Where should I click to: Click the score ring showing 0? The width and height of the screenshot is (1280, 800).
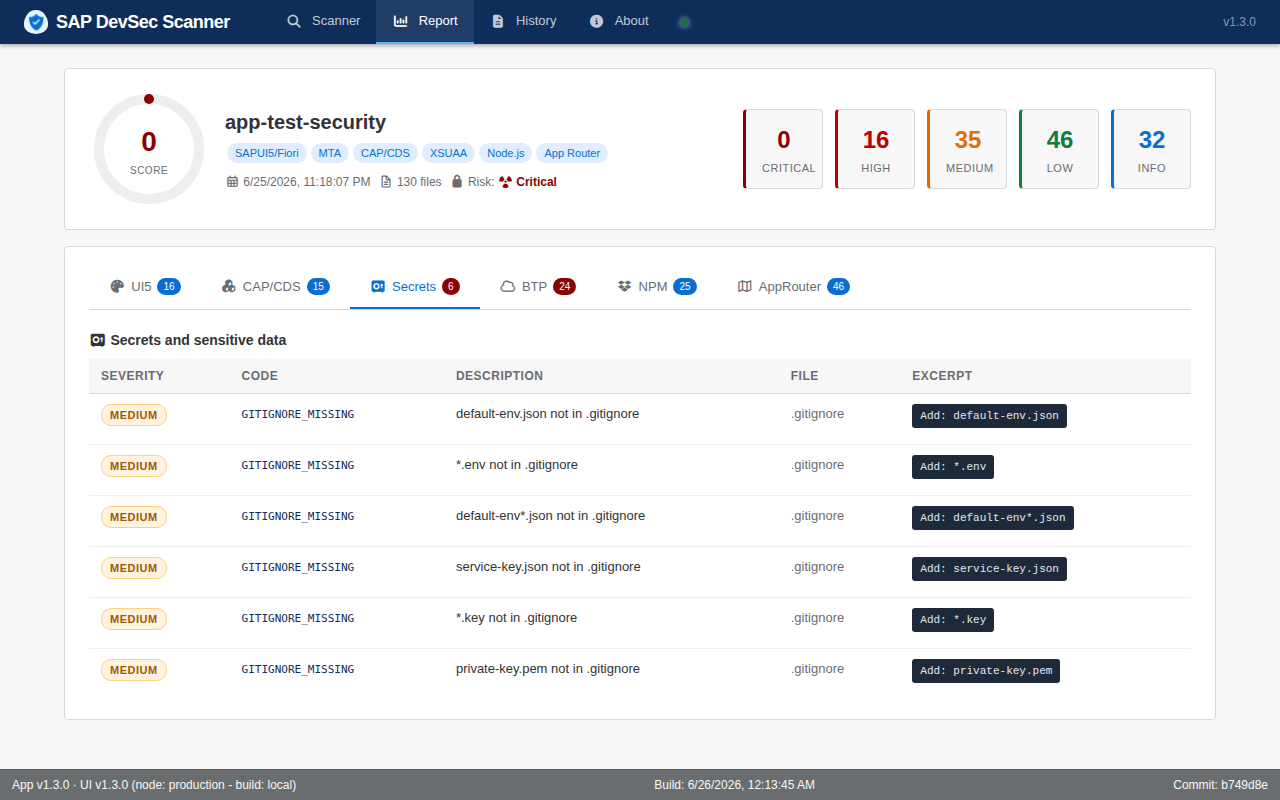pyautogui.click(x=149, y=149)
